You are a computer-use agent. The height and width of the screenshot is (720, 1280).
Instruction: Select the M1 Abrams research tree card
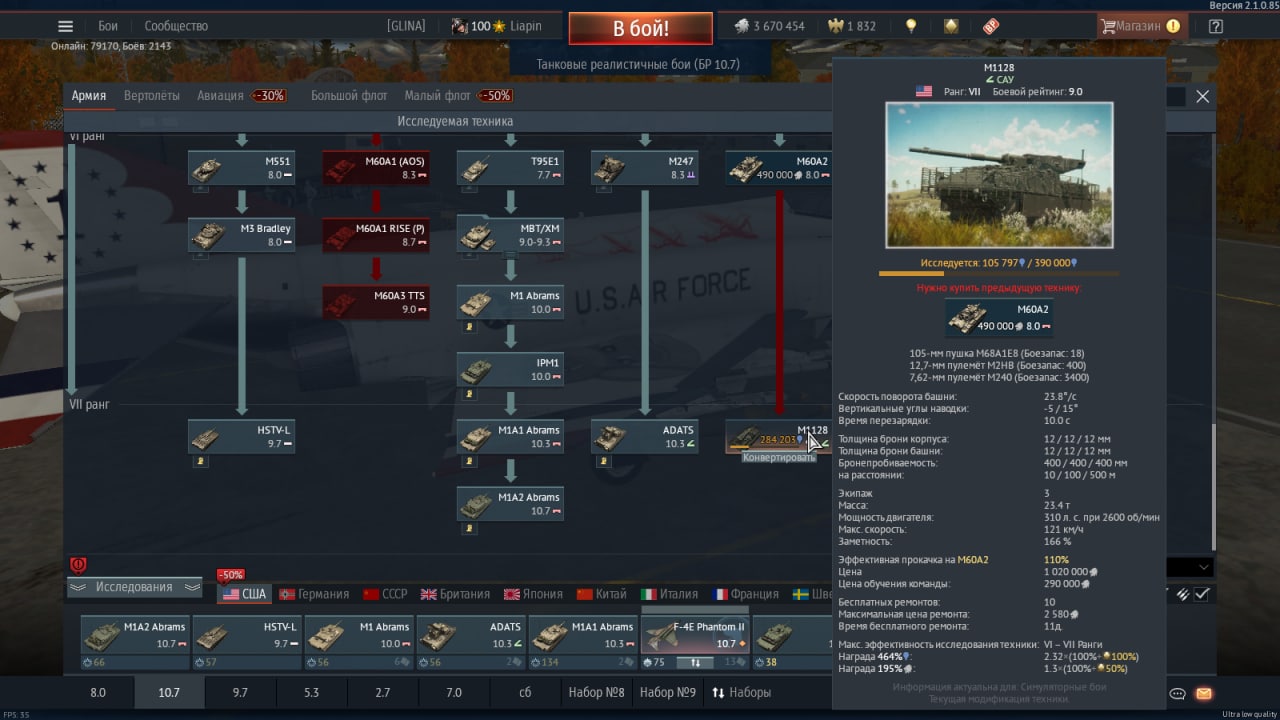coord(510,302)
